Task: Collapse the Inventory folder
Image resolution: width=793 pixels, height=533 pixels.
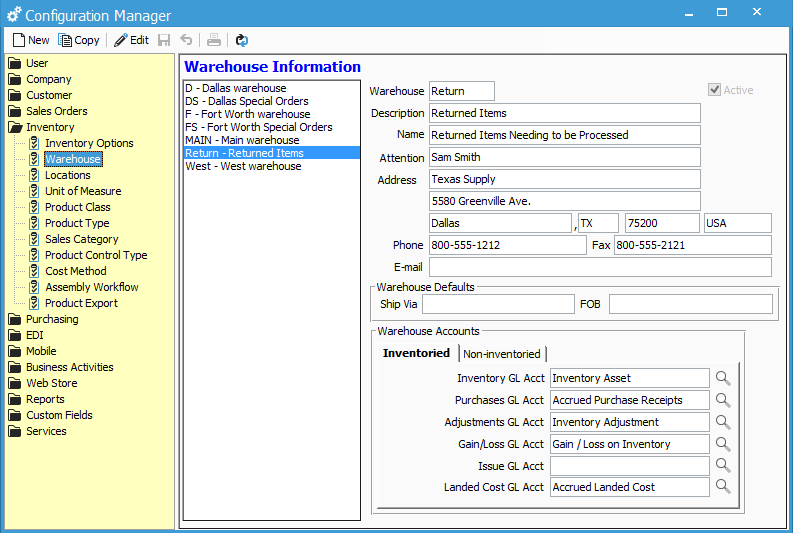Action: tap(15, 127)
